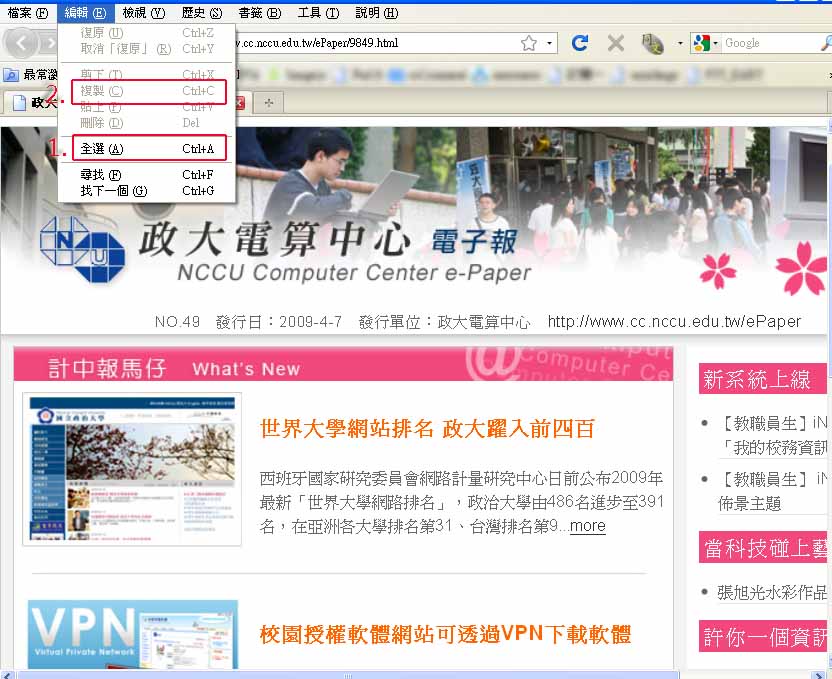Bookmark this page with the star icon

(x=528, y=43)
